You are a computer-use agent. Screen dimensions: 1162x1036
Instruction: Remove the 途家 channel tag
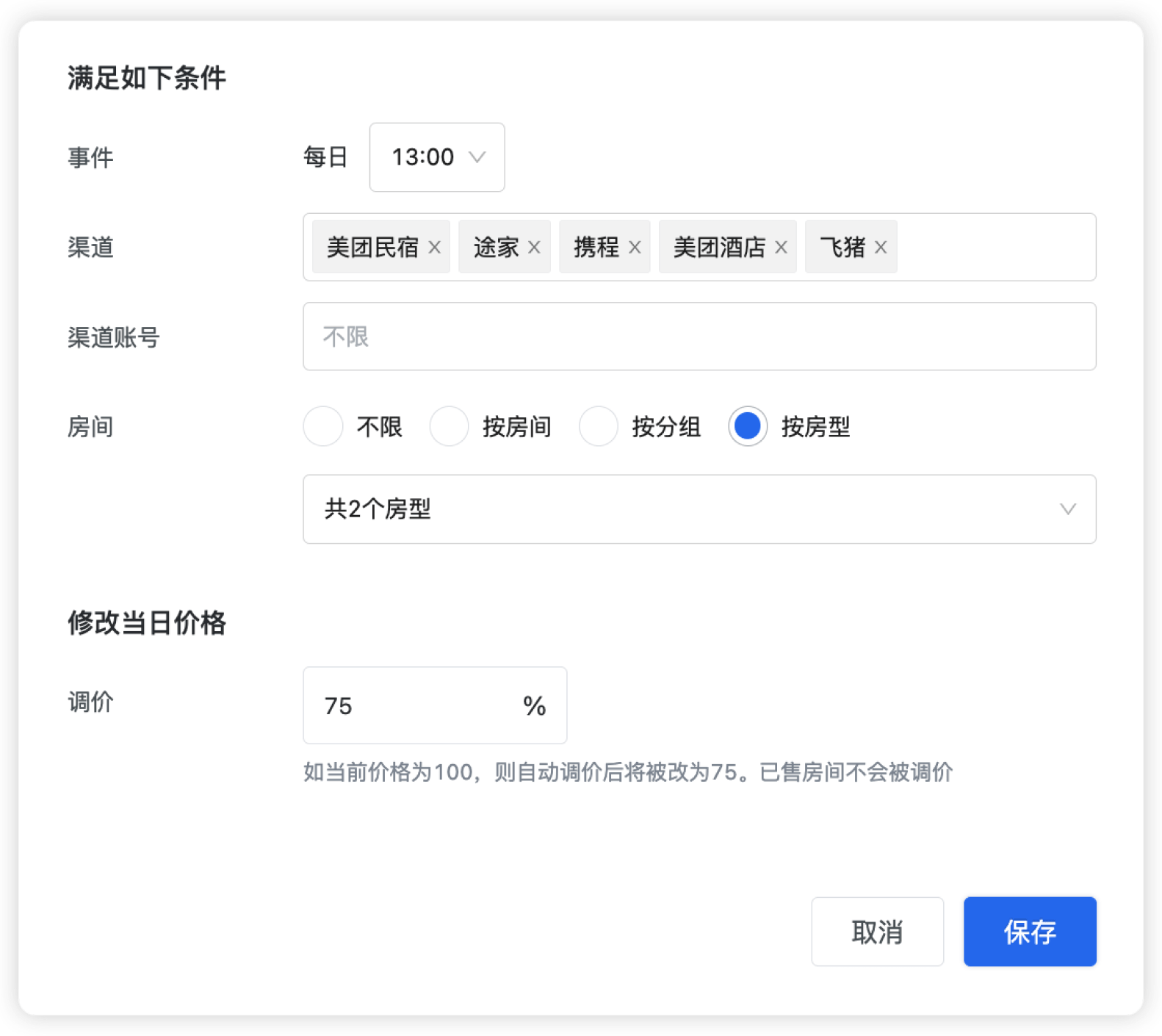[x=535, y=248]
